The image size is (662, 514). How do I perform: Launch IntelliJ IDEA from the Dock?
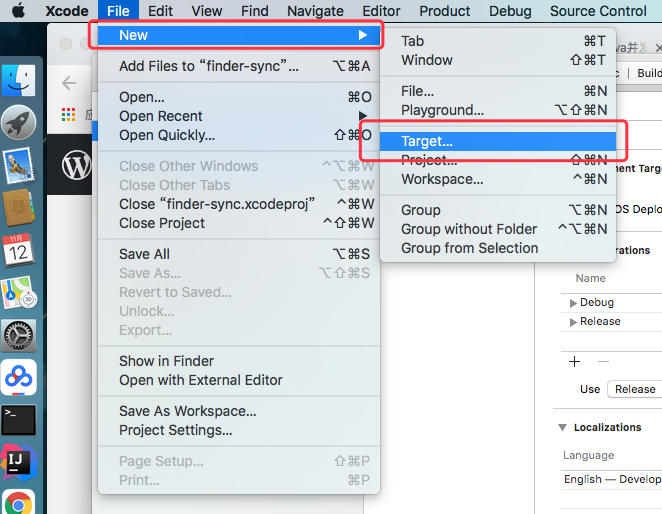pyautogui.click(x=18, y=461)
